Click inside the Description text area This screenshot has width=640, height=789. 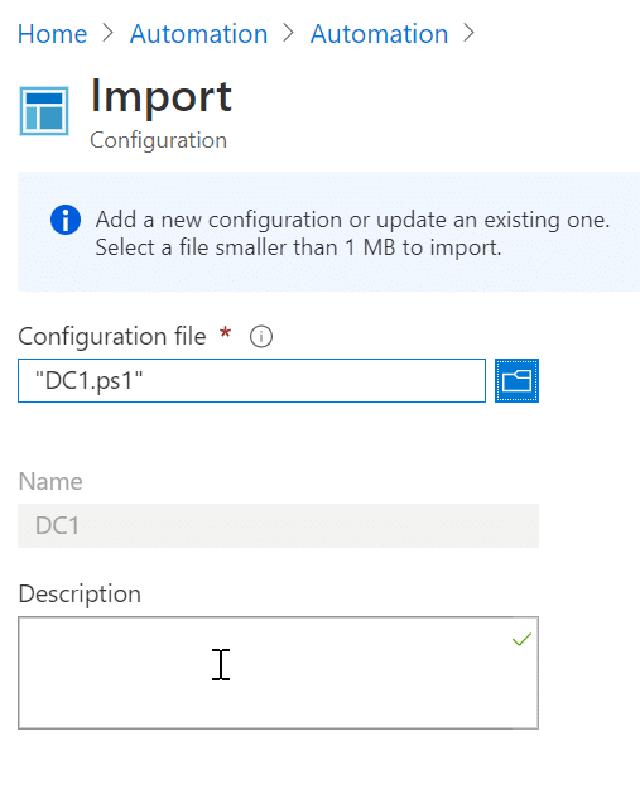pos(278,672)
